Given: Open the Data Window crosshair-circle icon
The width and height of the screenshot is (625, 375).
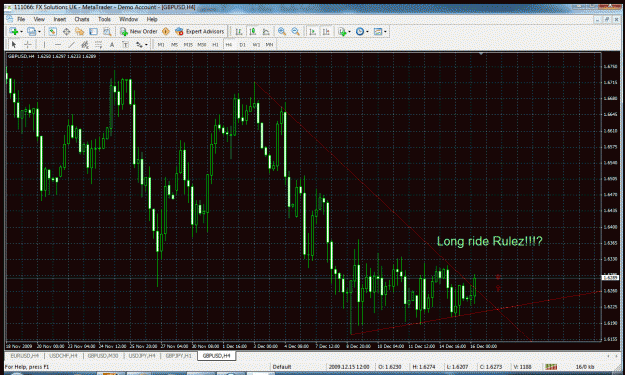Looking at the screenshot, I should [x=66, y=31].
